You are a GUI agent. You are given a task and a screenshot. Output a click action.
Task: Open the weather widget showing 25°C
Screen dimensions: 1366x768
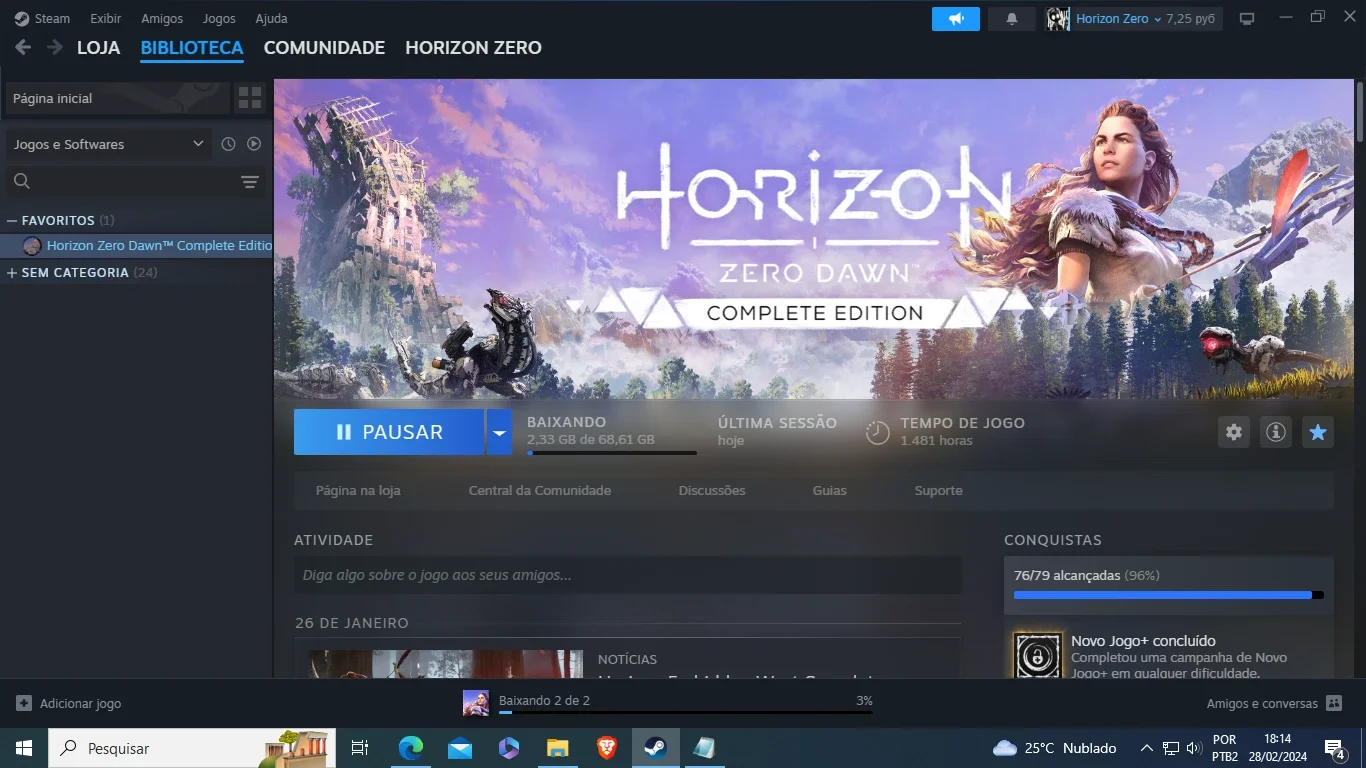coord(1055,748)
